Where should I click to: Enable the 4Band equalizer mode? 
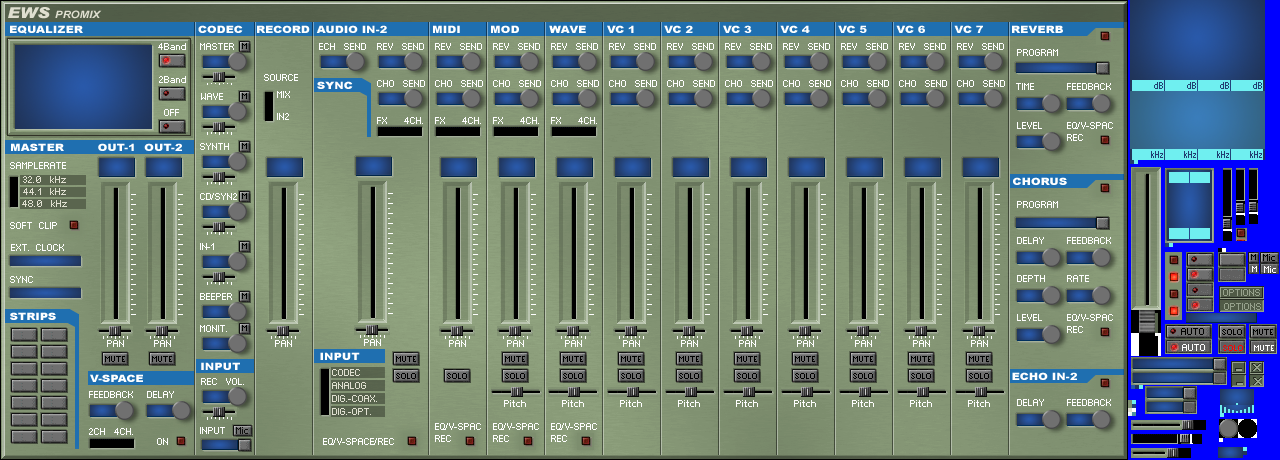(172, 60)
